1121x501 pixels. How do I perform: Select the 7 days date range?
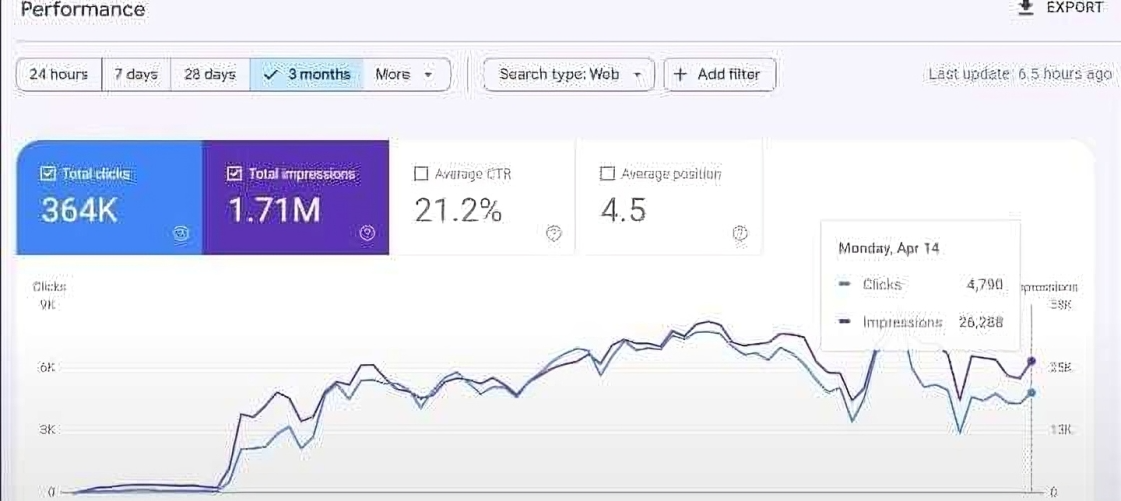[136, 74]
